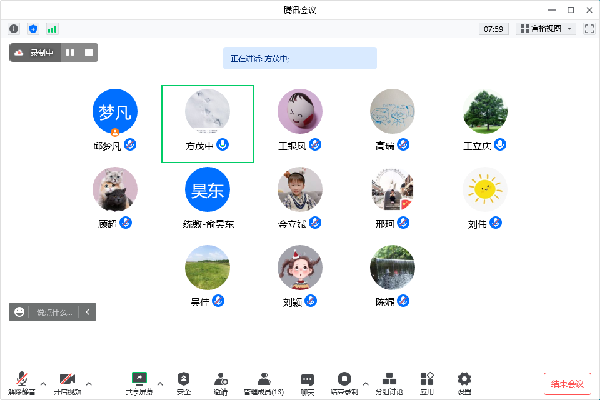Expand video options arrow beside camera
Screen dimensions: 600x400
pos(89,380)
